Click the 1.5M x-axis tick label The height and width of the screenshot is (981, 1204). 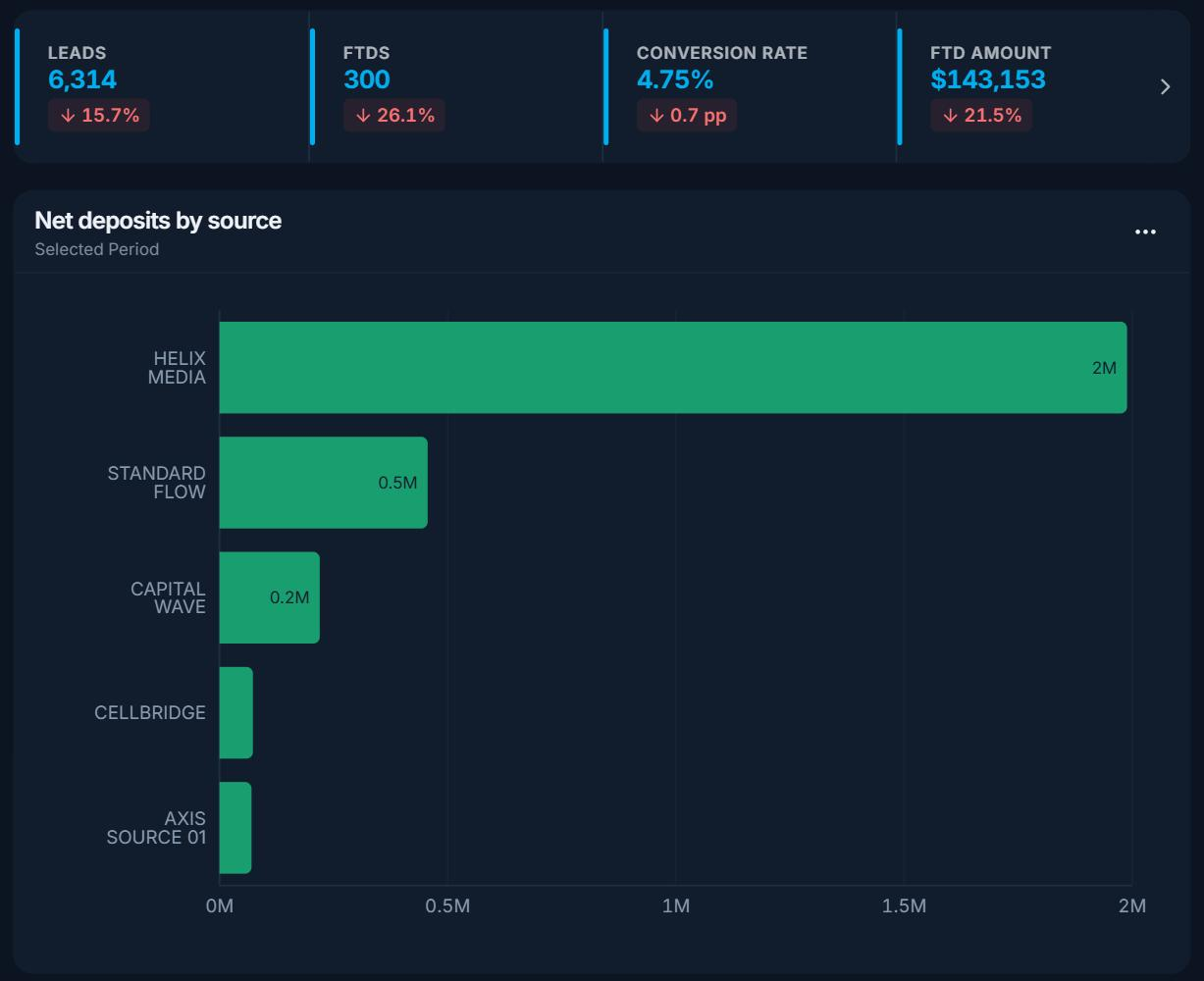click(x=904, y=905)
